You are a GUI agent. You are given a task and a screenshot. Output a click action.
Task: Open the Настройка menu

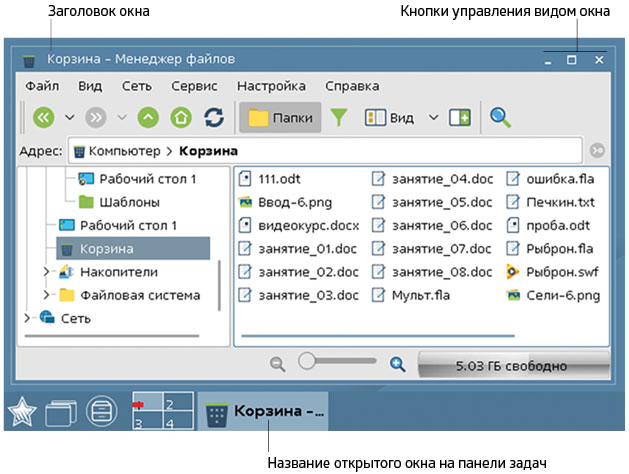(x=271, y=86)
